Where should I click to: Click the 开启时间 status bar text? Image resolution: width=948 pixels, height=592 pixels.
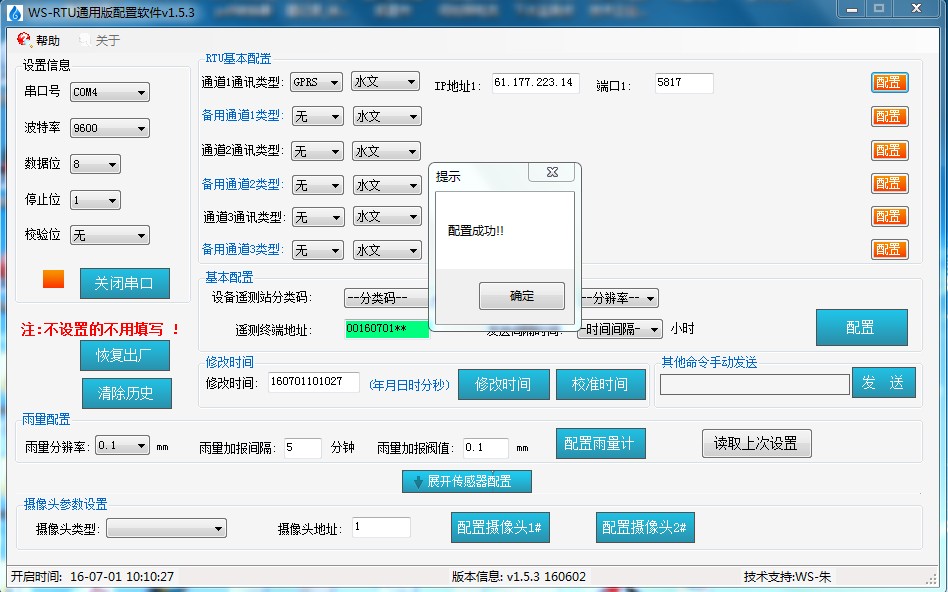[93, 577]
